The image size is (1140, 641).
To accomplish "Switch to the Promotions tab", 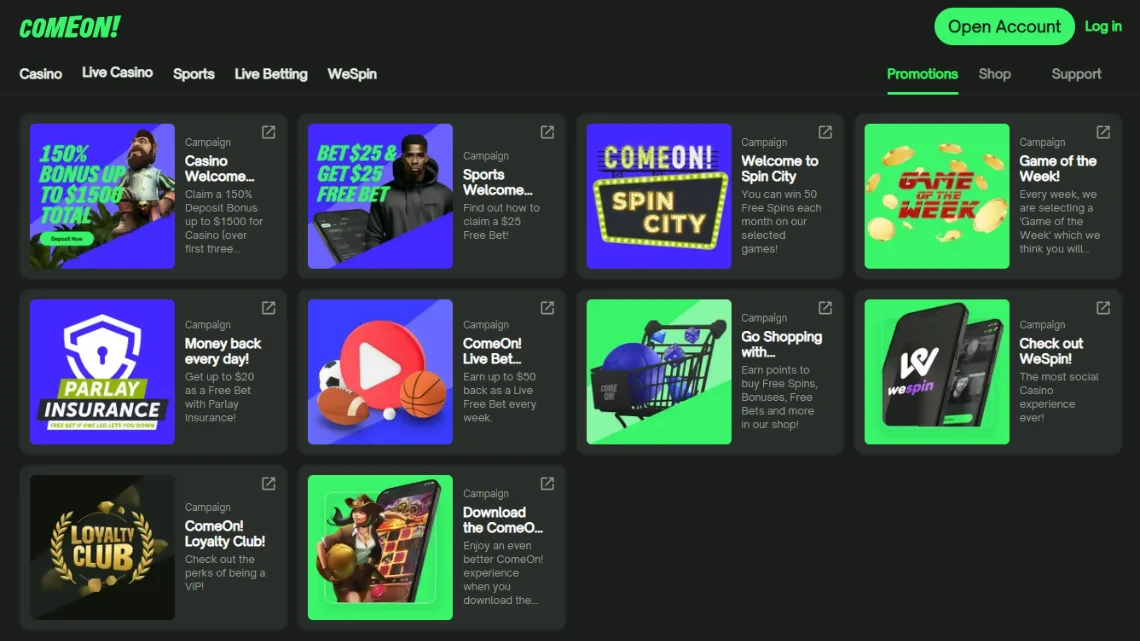I will (922, 74).
